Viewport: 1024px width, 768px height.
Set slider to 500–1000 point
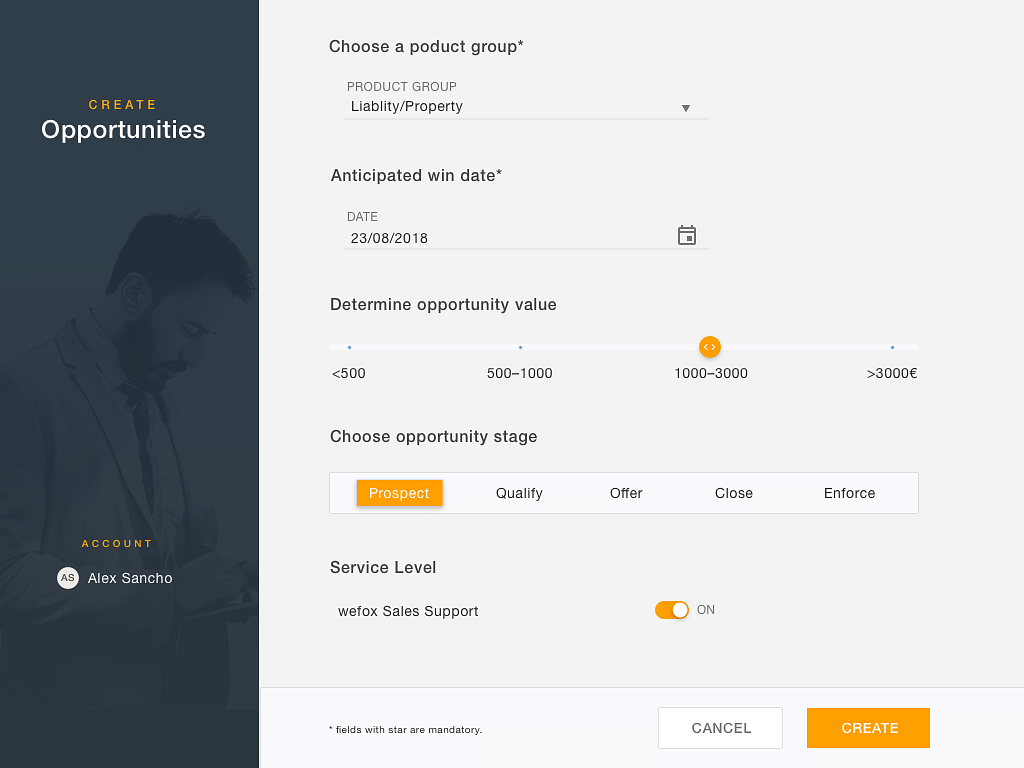click(520, 347)
